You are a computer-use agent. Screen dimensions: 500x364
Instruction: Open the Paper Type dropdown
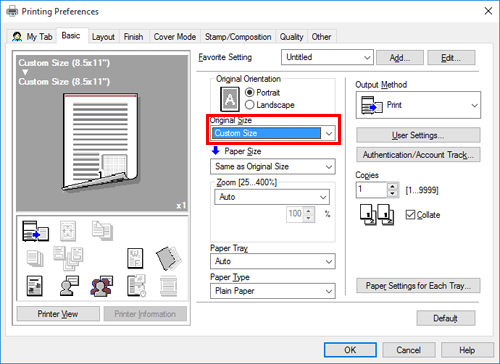tap(273, 291)
